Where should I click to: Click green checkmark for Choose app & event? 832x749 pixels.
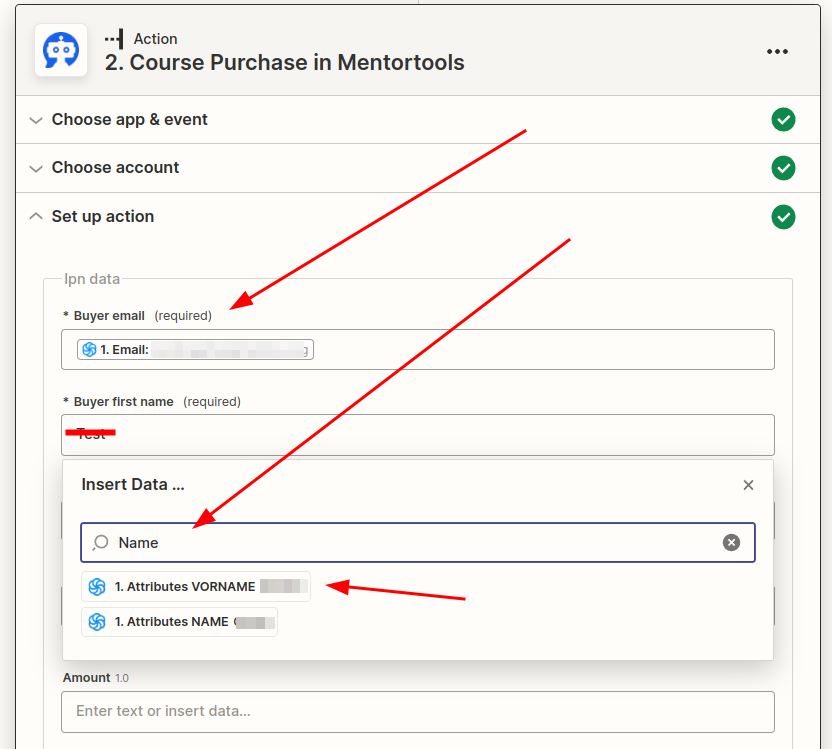[783, 119]
